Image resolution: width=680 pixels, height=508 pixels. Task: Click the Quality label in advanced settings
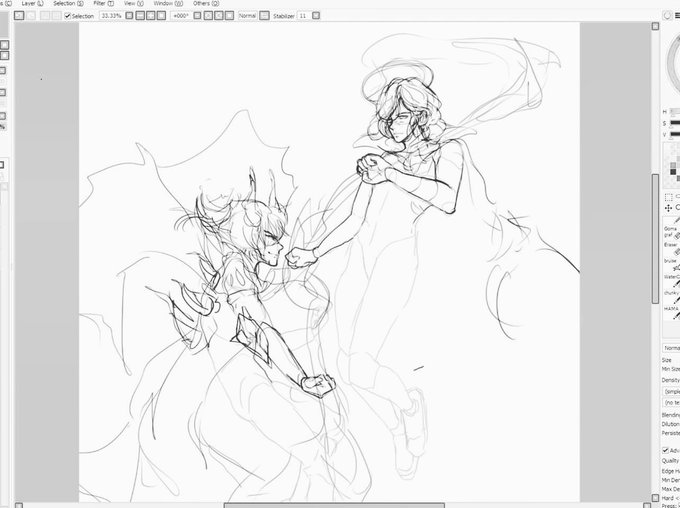pyautogui.click(x=670, y=461)
